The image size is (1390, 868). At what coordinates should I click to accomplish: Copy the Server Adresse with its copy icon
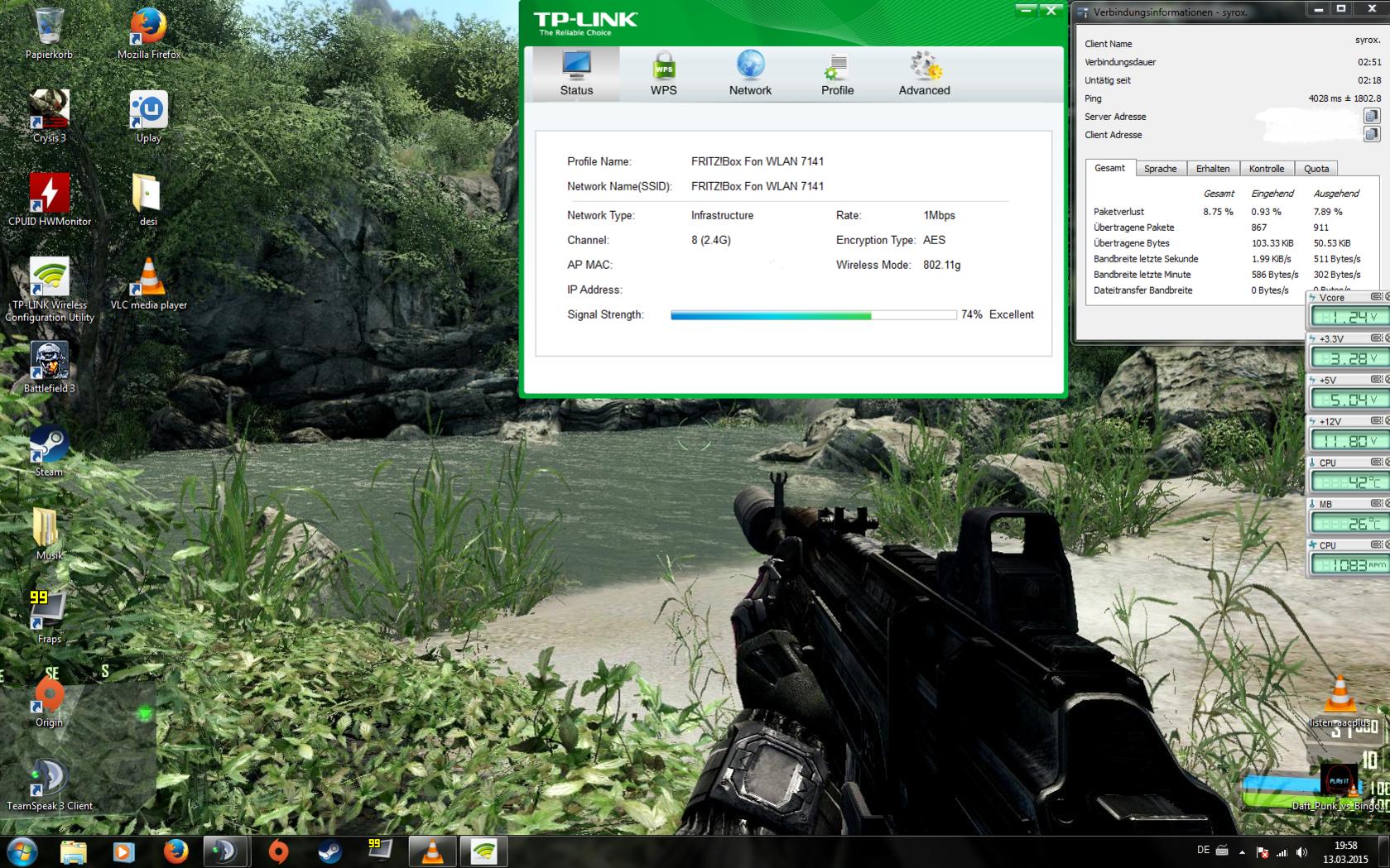pos(1371,116)
